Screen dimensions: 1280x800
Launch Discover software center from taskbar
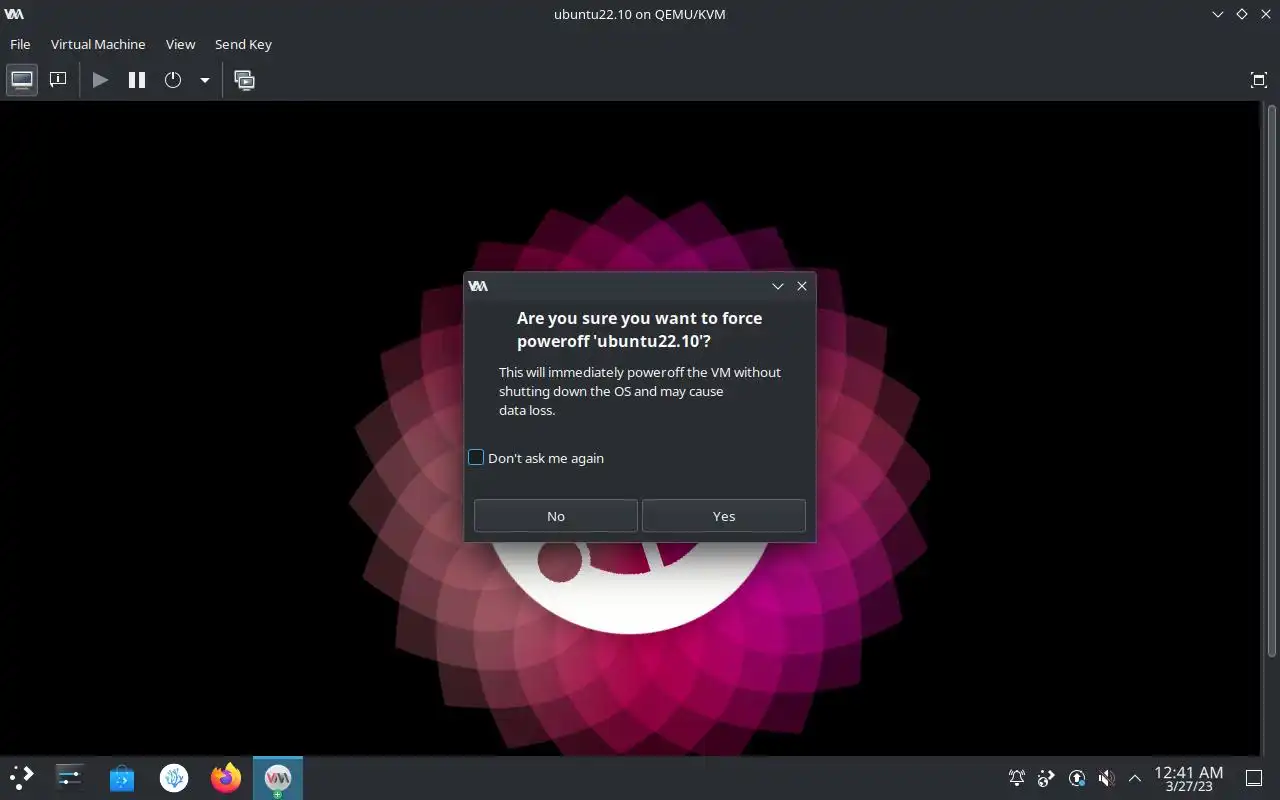(x=122, y=777)
